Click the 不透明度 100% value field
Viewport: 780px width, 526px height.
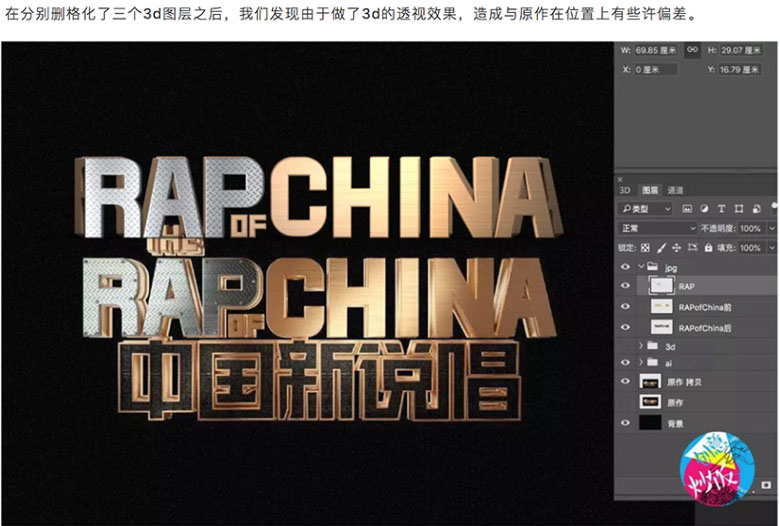751,228
